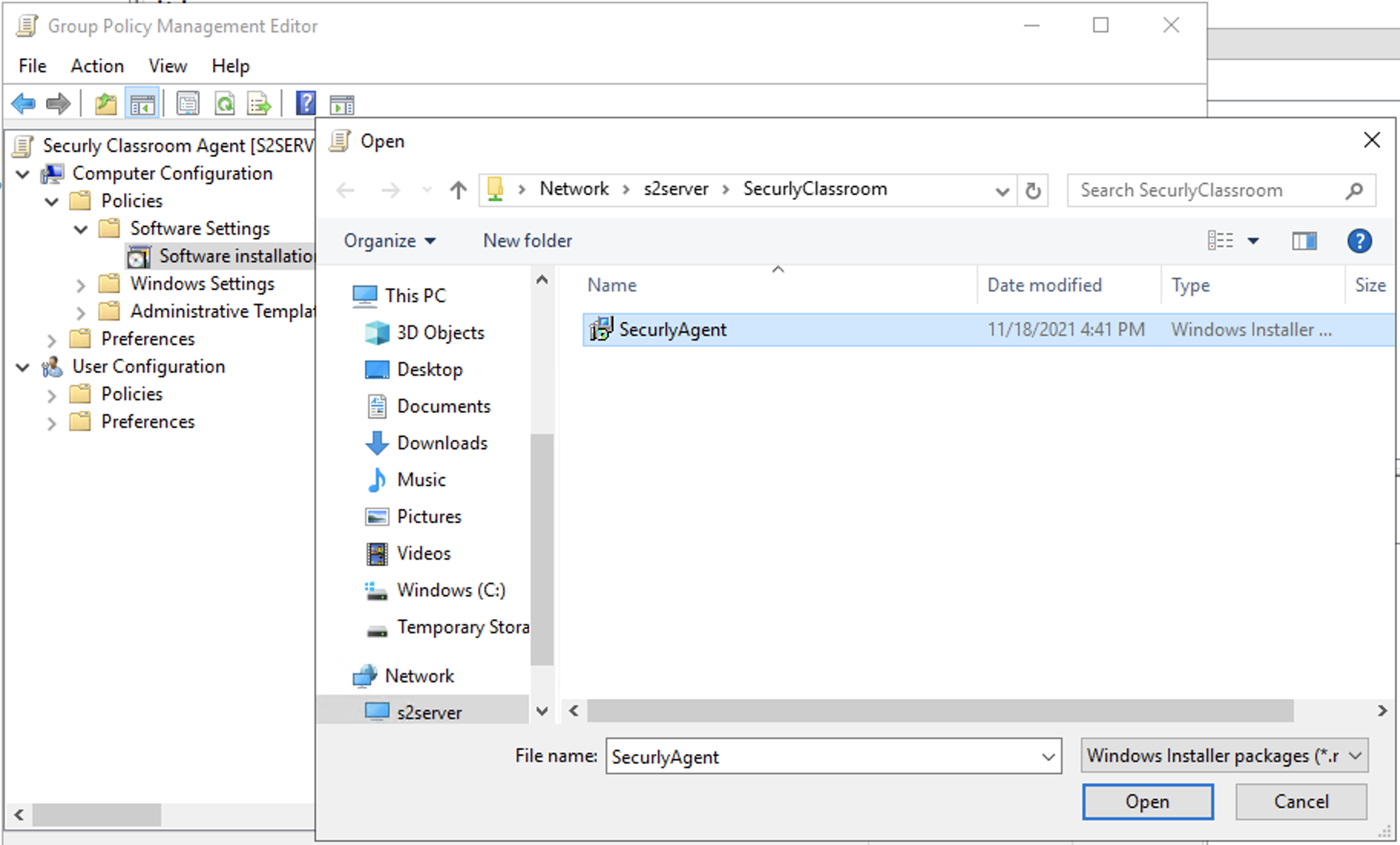Open the recent locations dropdown arrow
1400x845 pixels.
tap(426, 190)
